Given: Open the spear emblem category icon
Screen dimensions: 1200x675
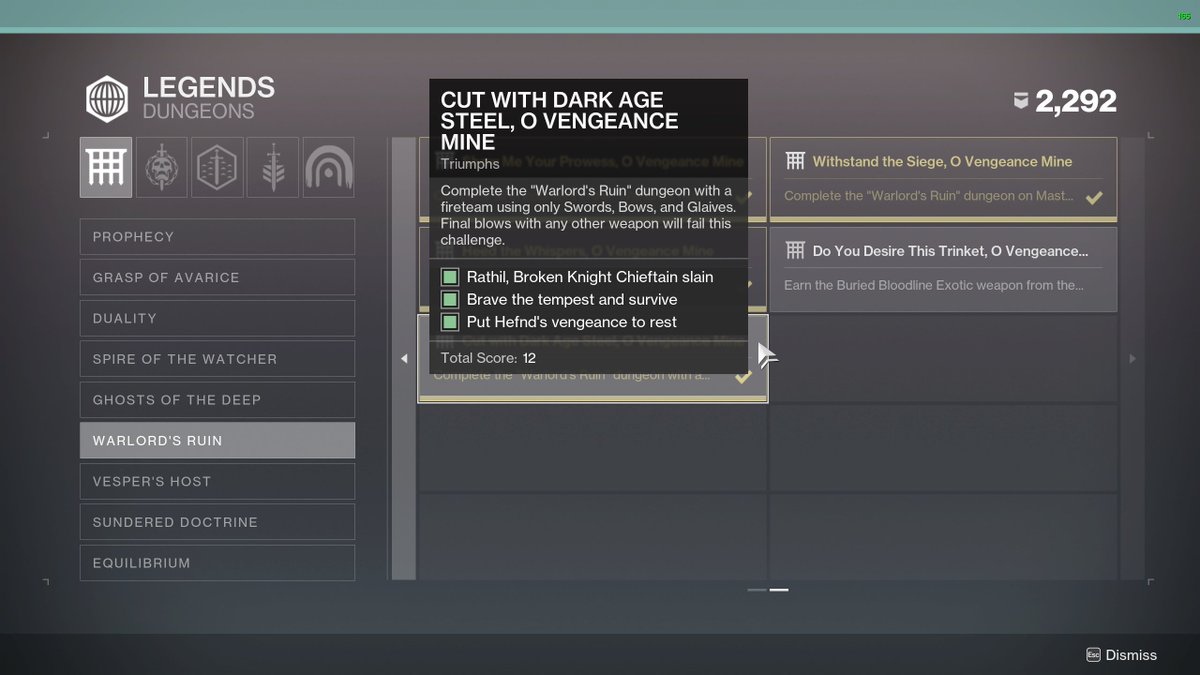Looking at the screenshot, I should pyautogui.click(x=273, y=167).
